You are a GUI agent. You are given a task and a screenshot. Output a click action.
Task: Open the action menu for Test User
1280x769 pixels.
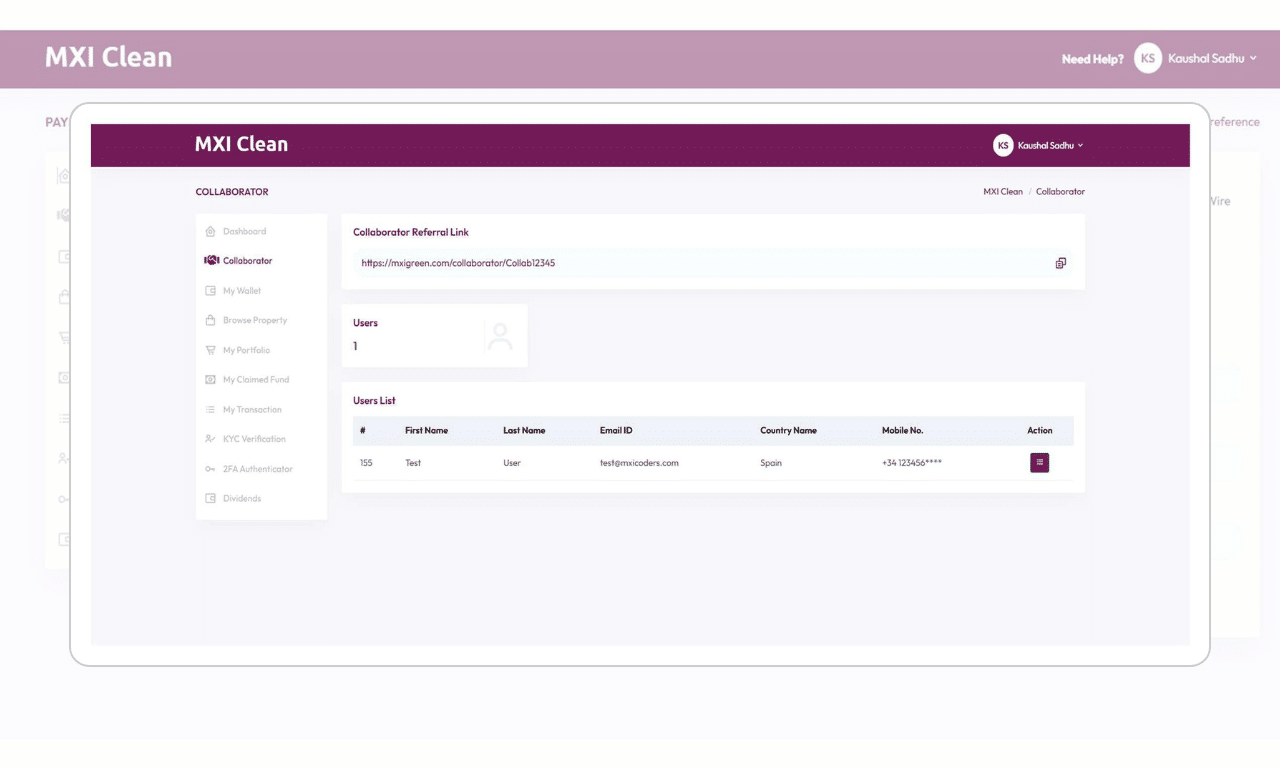click(x=1039, y=463)
